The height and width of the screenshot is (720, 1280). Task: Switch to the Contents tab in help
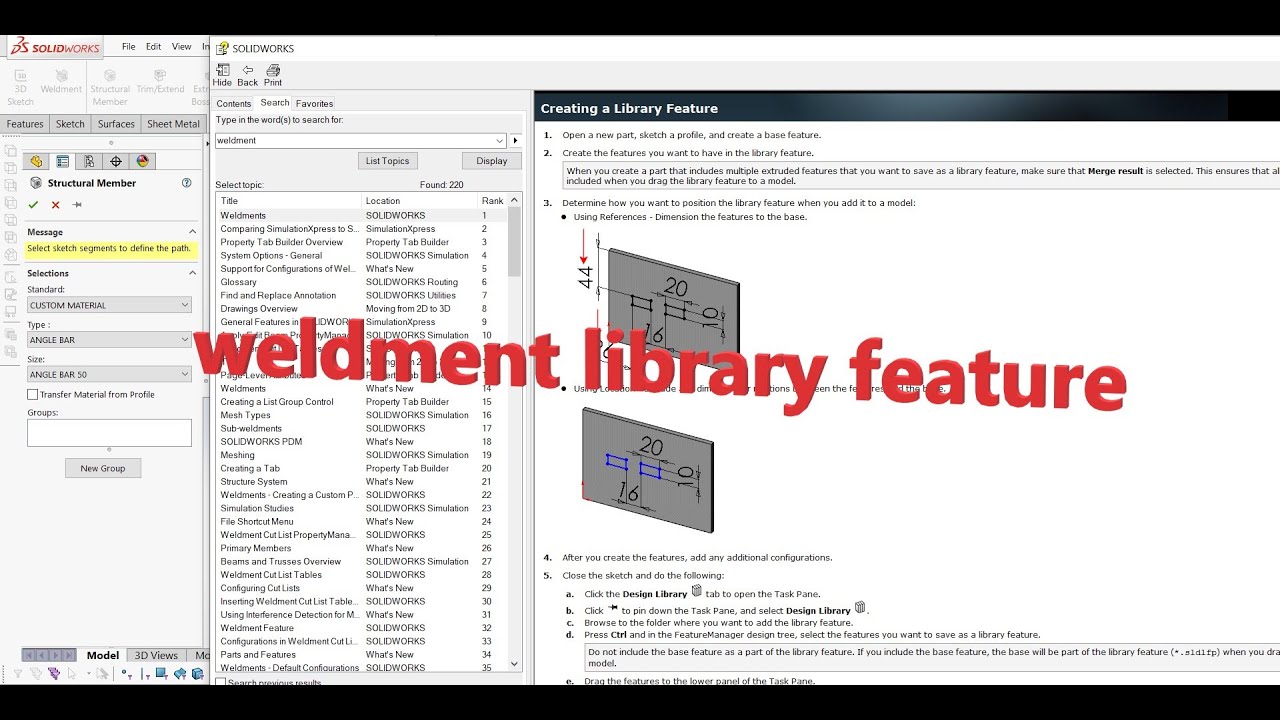pyautogui.click(x=234, y=103)
